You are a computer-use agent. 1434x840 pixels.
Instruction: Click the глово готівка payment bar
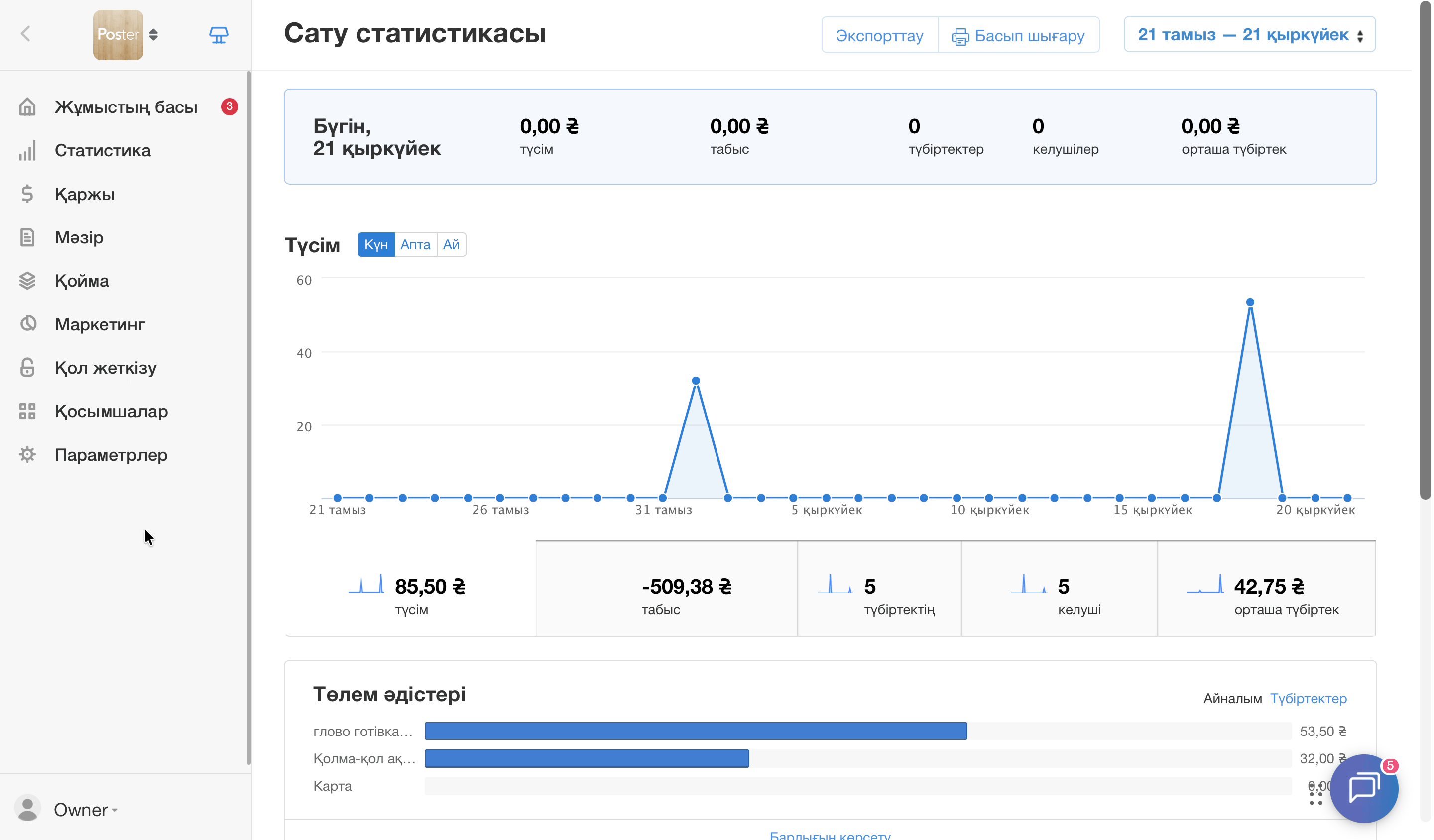696,731
